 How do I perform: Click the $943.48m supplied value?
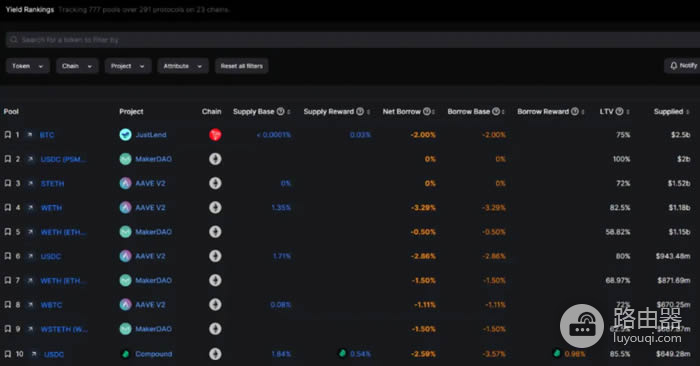coord(673,256)
